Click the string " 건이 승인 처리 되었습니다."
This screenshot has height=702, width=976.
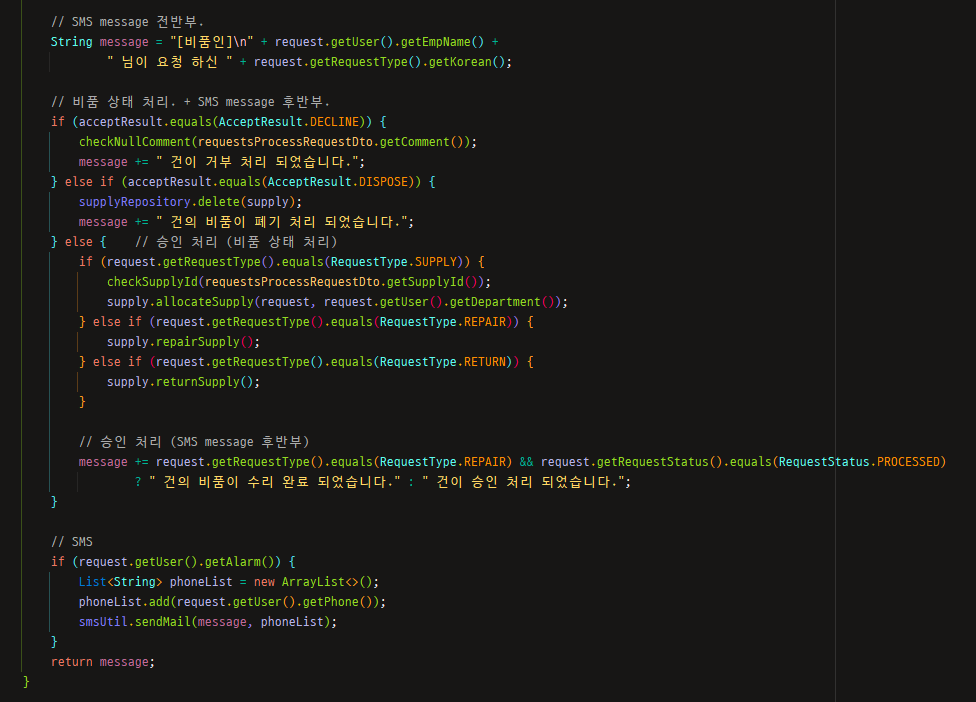pos(523,482)
